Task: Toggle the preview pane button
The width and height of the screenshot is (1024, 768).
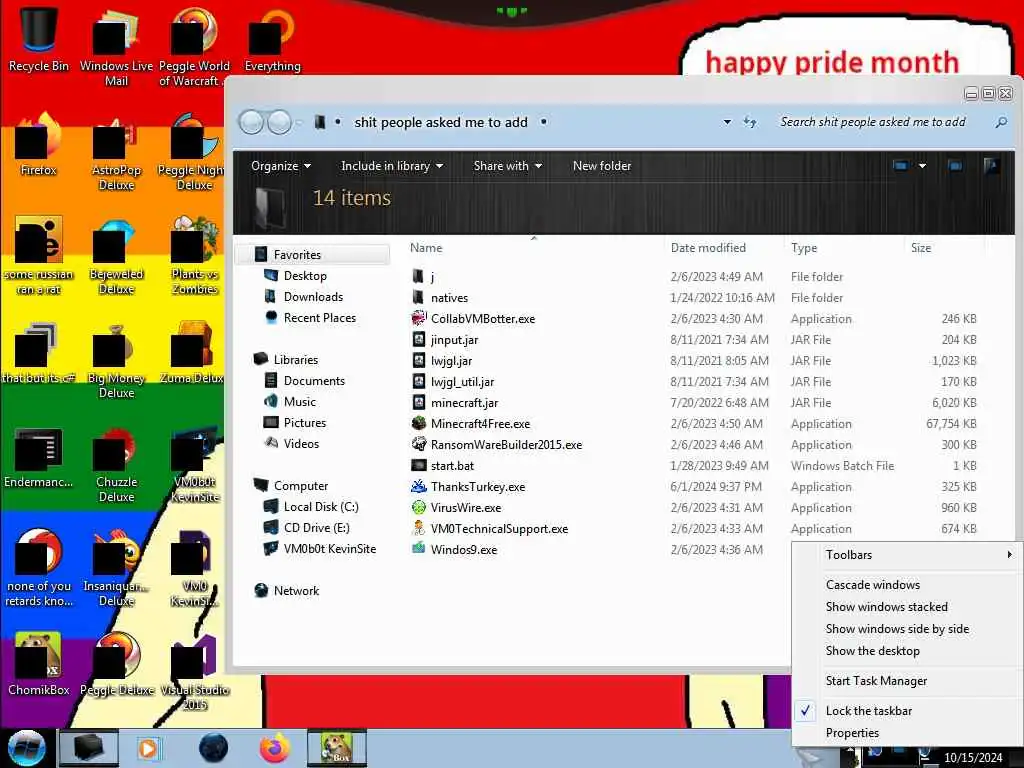Action: tap(955, 166)
